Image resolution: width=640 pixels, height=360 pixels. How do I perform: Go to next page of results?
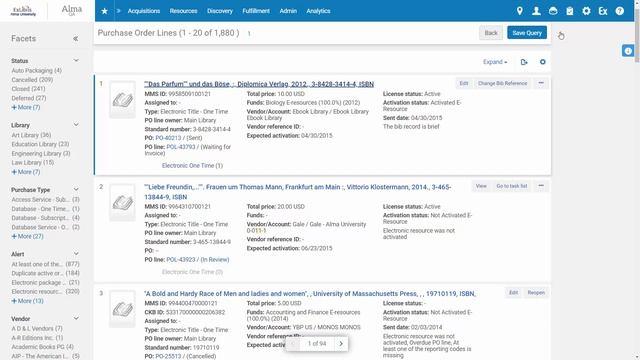tap(341, 344)
